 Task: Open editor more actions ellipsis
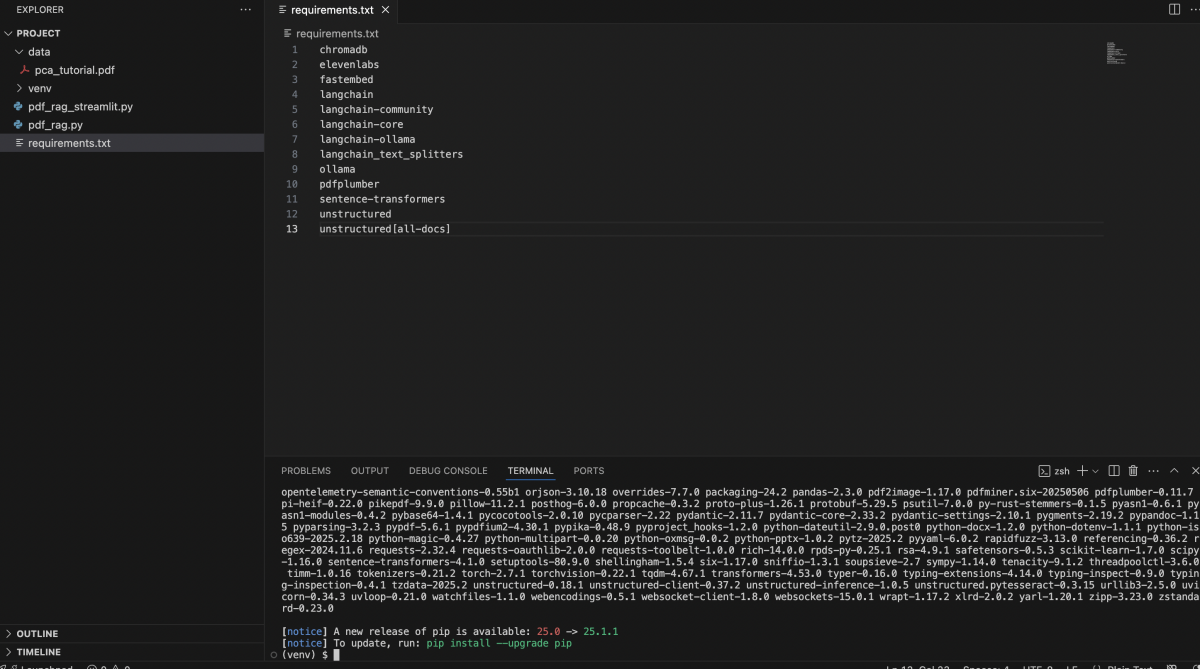click(x=1194, y=9)
